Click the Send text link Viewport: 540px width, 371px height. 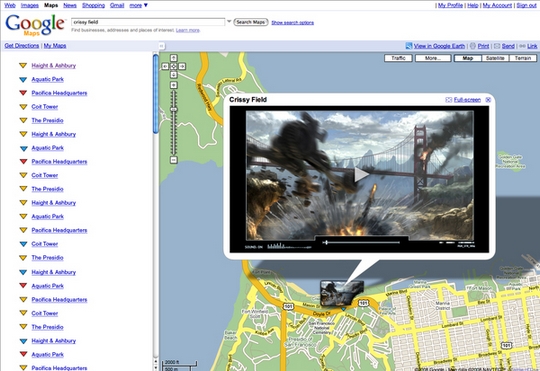pos(508,46)
